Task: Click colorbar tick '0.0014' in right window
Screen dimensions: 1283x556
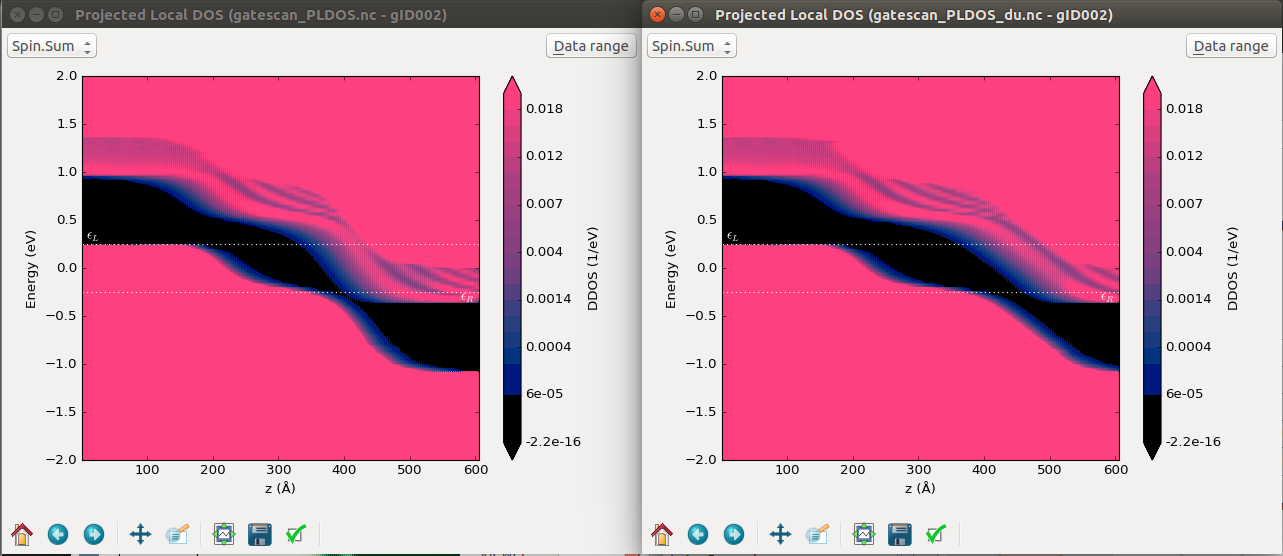Action: [1190, 298]
